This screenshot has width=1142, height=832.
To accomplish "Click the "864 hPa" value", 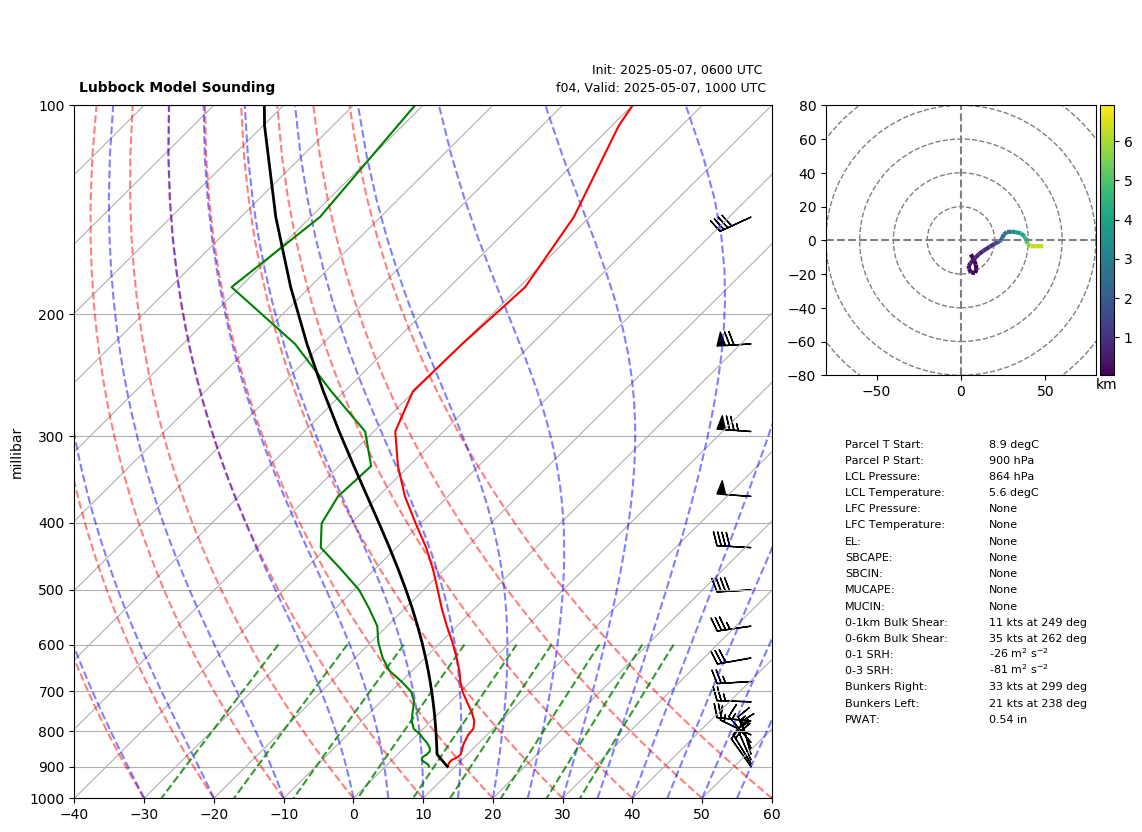I will [x=1012, y=476].
